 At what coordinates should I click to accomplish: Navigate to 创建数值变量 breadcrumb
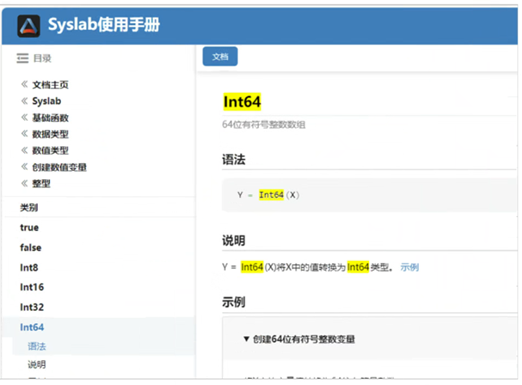tap(59, 167)
